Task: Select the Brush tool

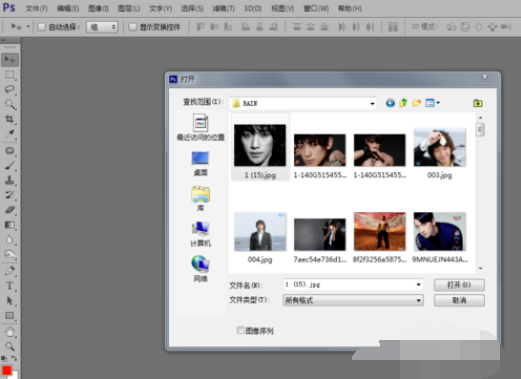Action: coord(10,165)
